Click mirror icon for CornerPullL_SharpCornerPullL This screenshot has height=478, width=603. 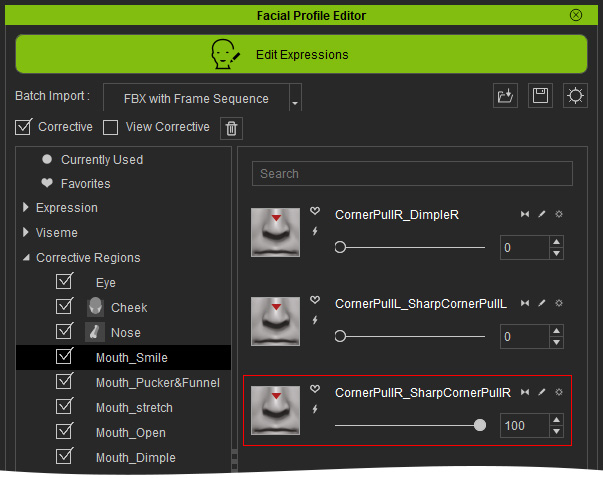(x=525, y=303)
